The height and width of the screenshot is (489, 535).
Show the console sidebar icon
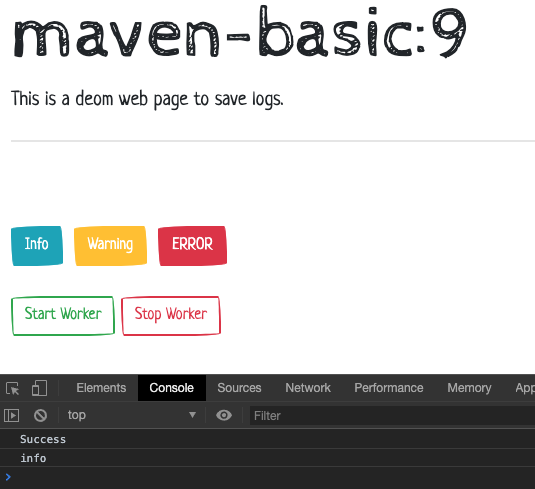point(12,415)
